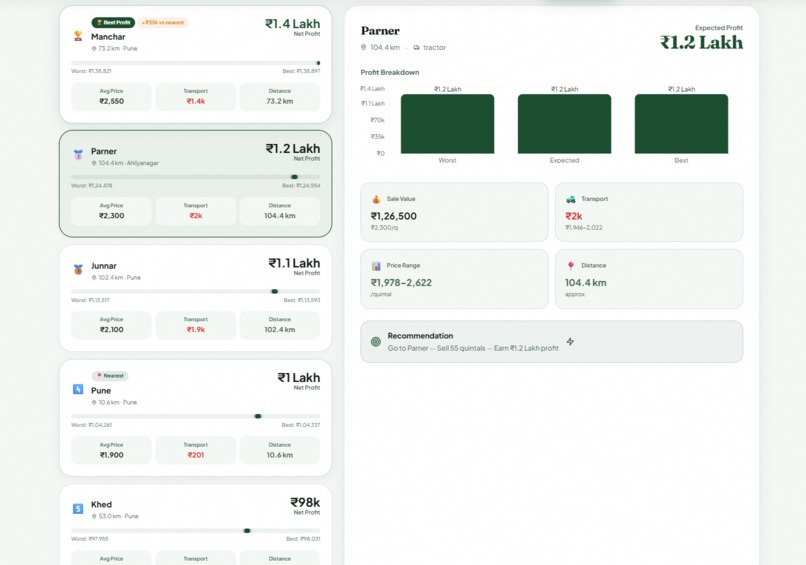The height and width of the screenshot is (565, 806).
Task: Click Pune's Distance 10.6 km tile
Action: click(x=280, y=450)
